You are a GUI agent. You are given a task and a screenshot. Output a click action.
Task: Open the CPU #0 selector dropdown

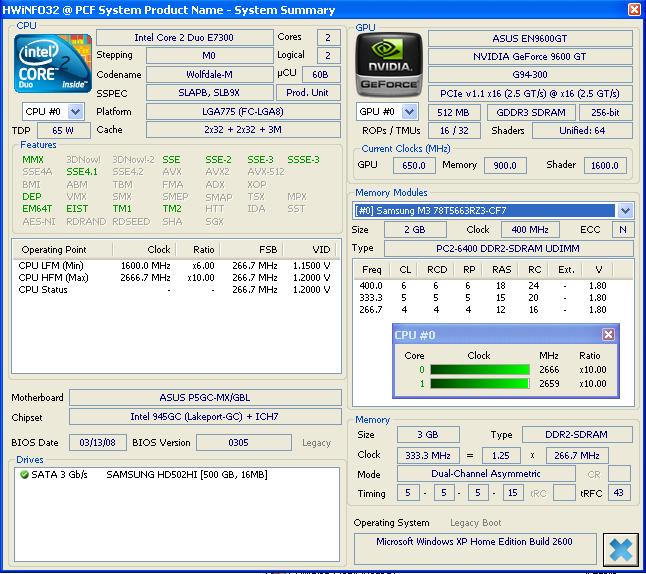[75, 111]
